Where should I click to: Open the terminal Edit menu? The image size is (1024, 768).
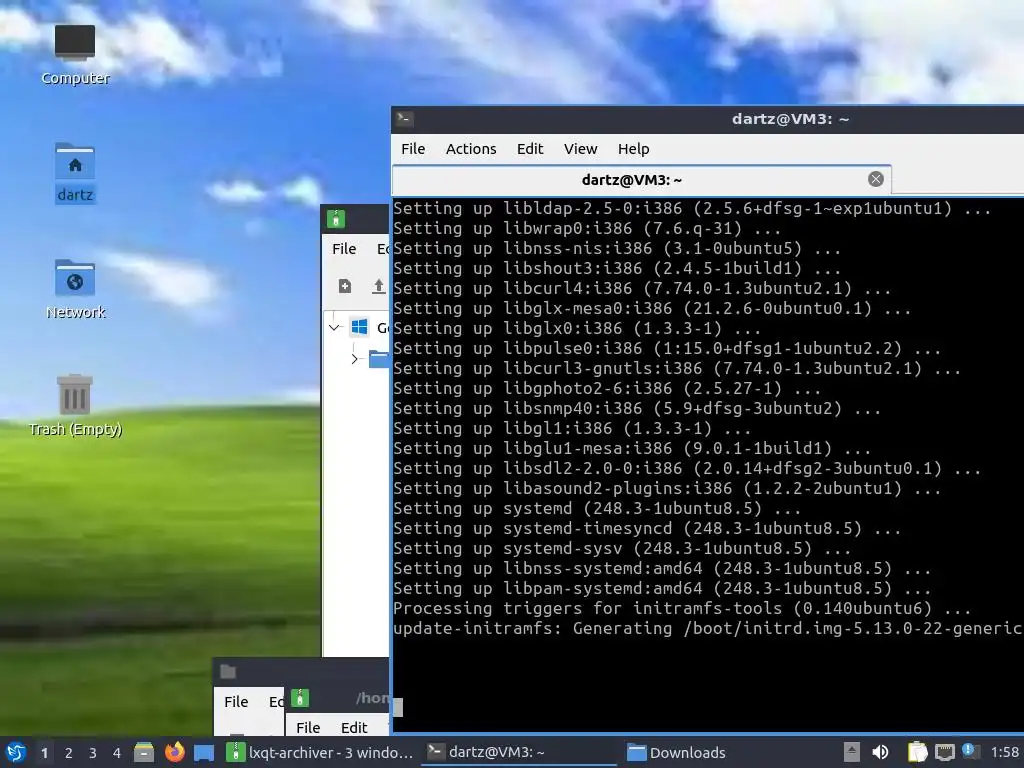pyautogui.click(x=530, y=149)
